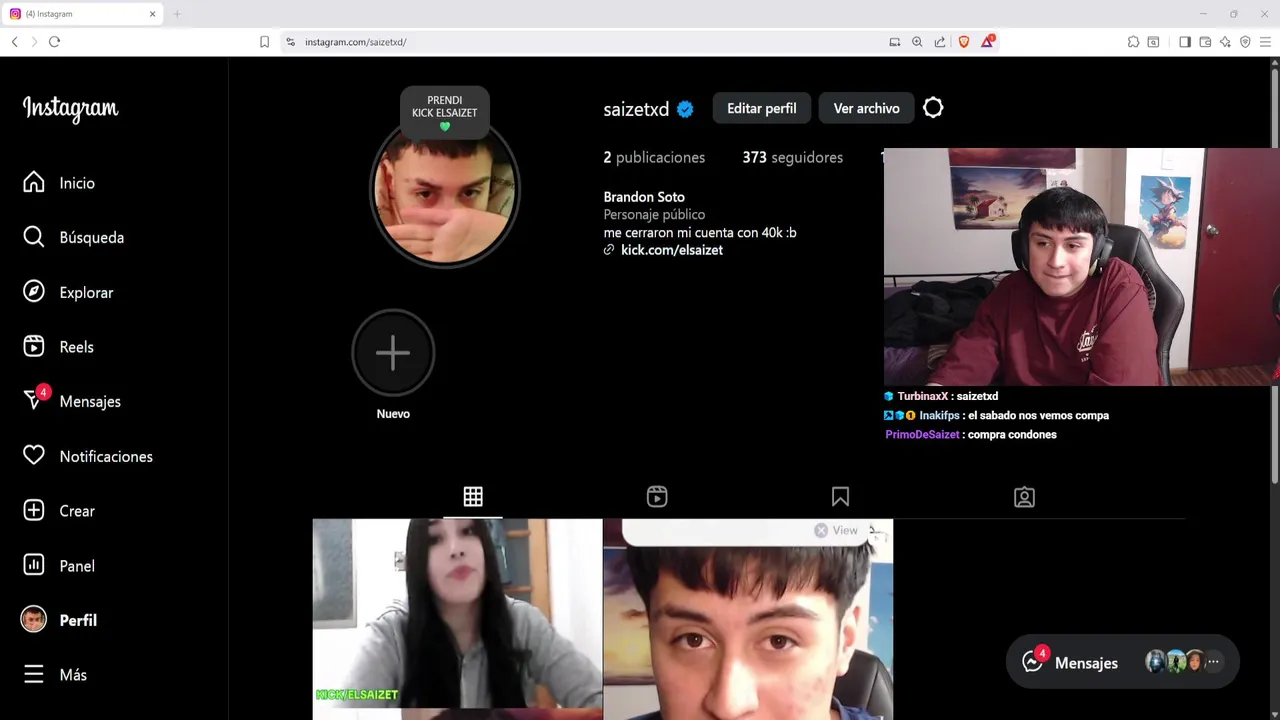Click the TurbinaxX chat username
Image resolution: width=1280 pixels, height=720 pixels.
pos(922,396)
